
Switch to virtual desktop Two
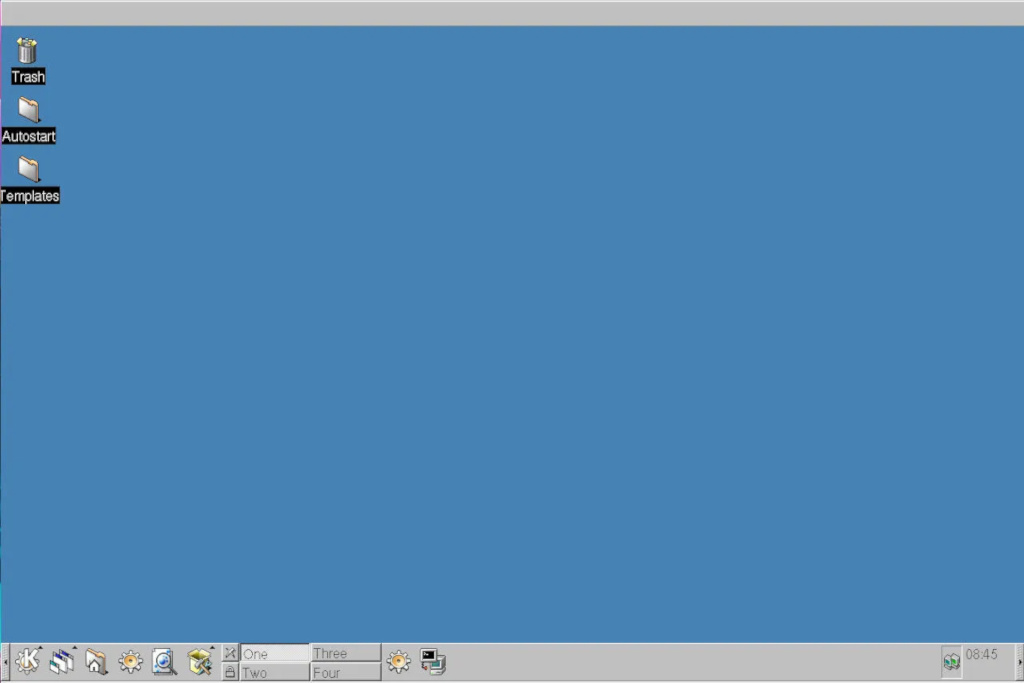coord(275,672)
